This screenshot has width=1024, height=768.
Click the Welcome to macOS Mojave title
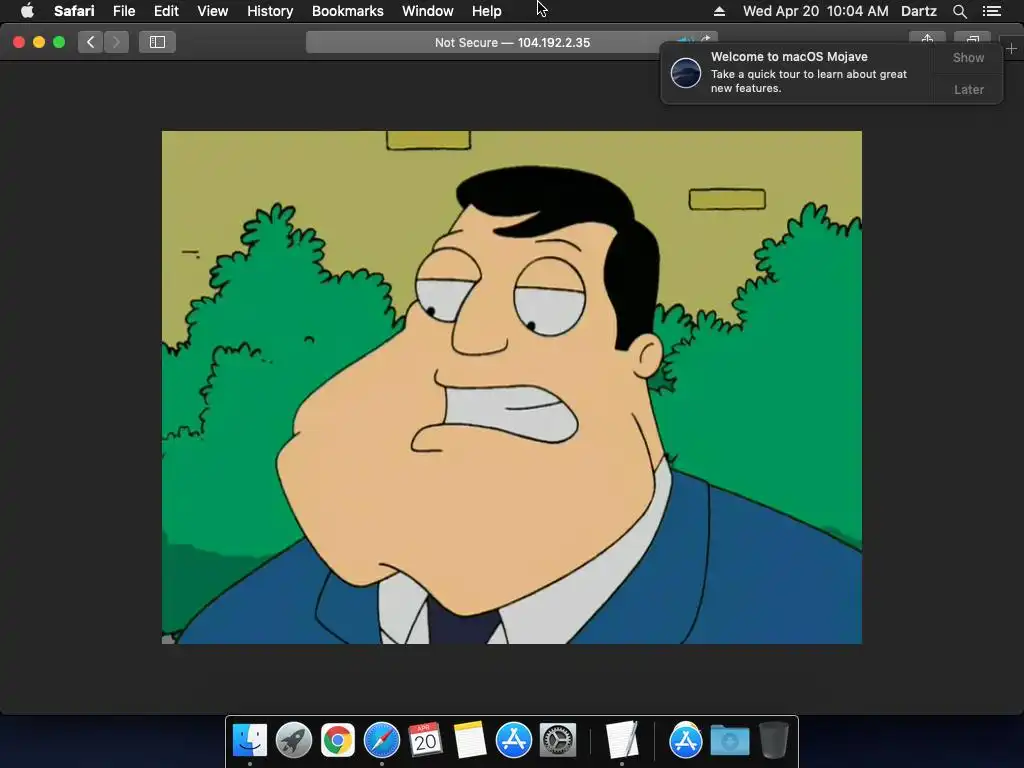(x=789, y=57)
